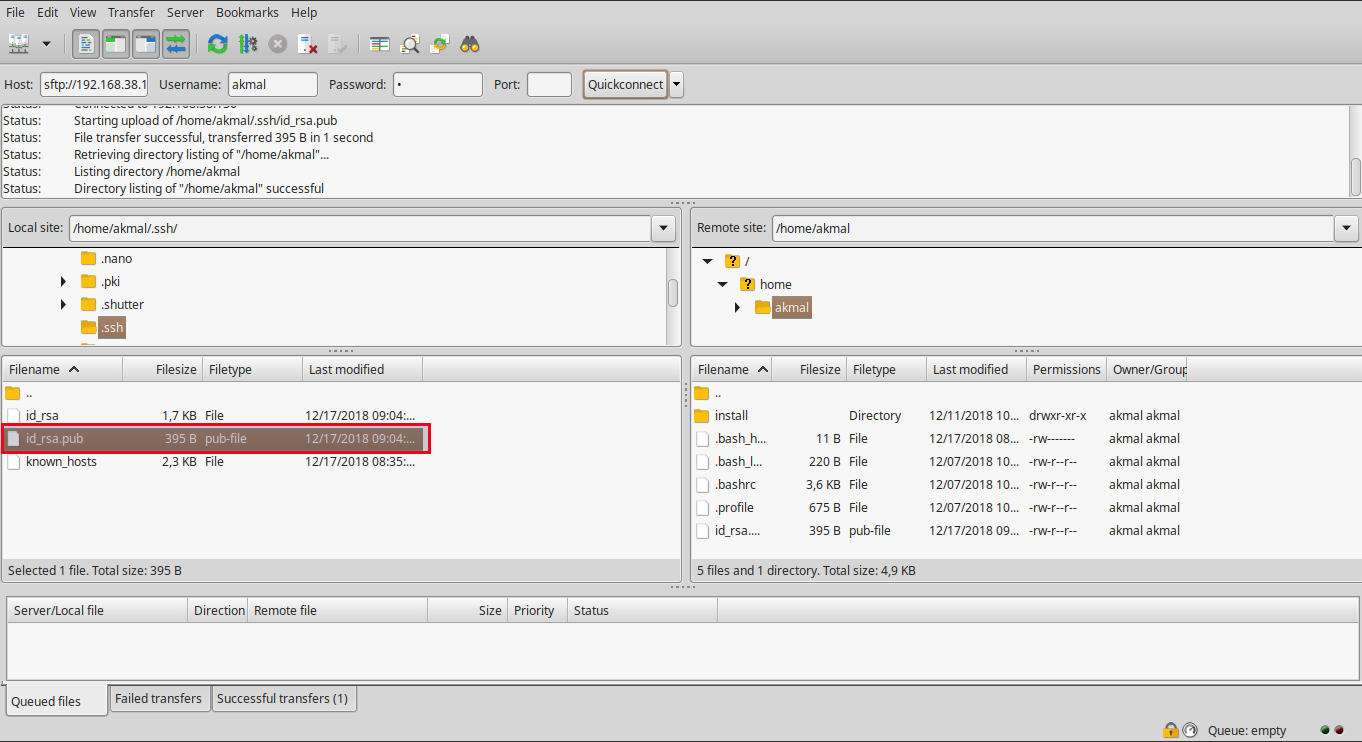Sort local files by Last modified column
The width and height of the screenshot is (1362, 742).
[362, 369]
